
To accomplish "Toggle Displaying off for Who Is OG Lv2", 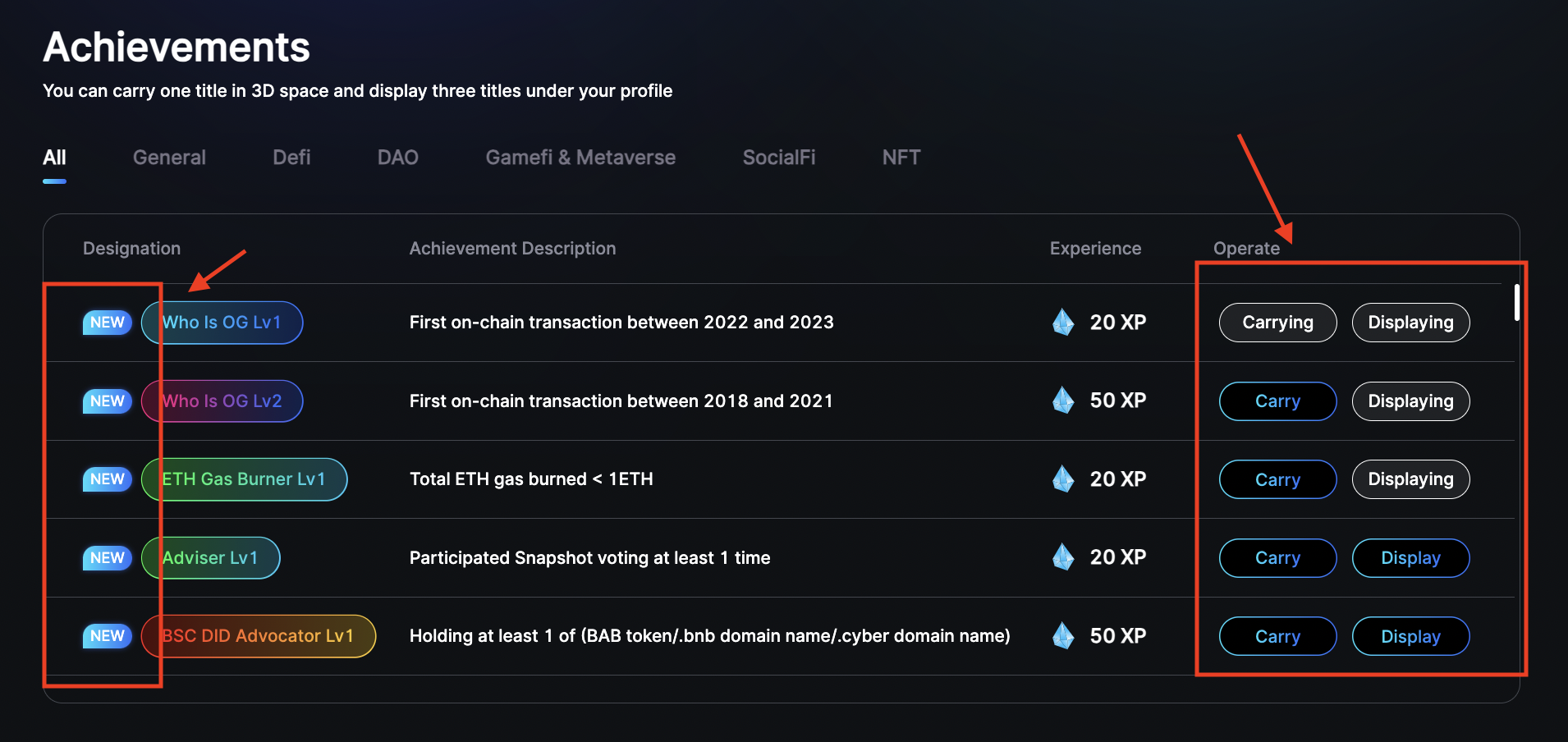I will (x=1410, y=401).
